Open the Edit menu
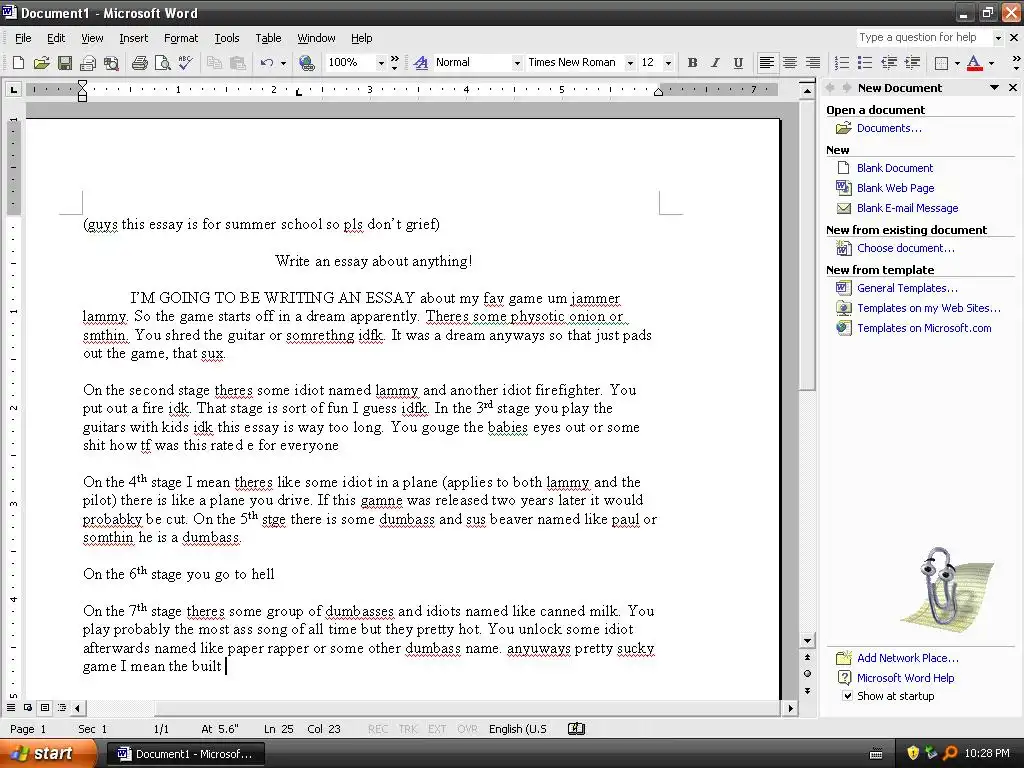Screen dimensions: 1024x768 pos(56,38)
